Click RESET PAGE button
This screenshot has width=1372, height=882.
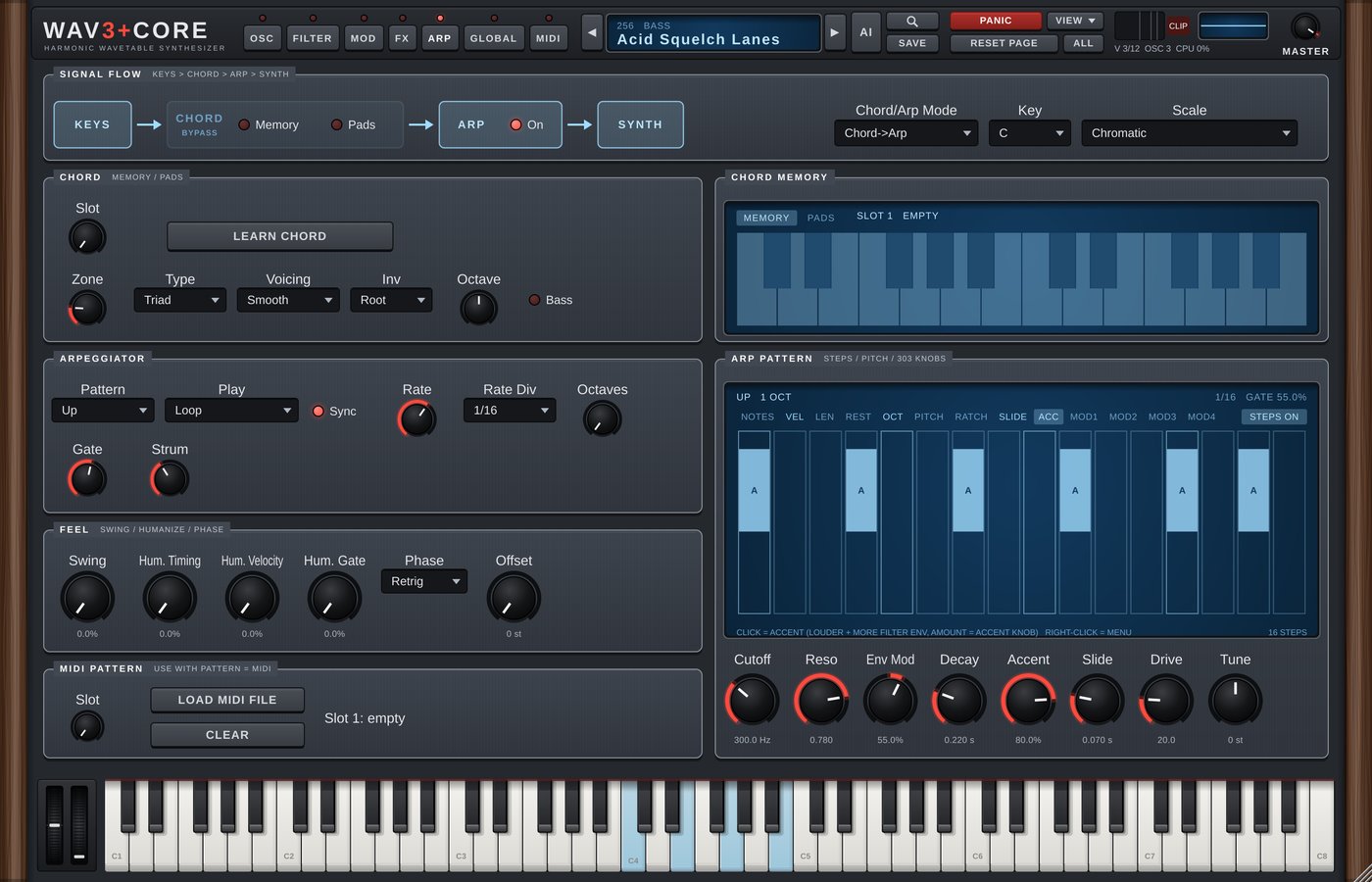tap(1003, 43)
